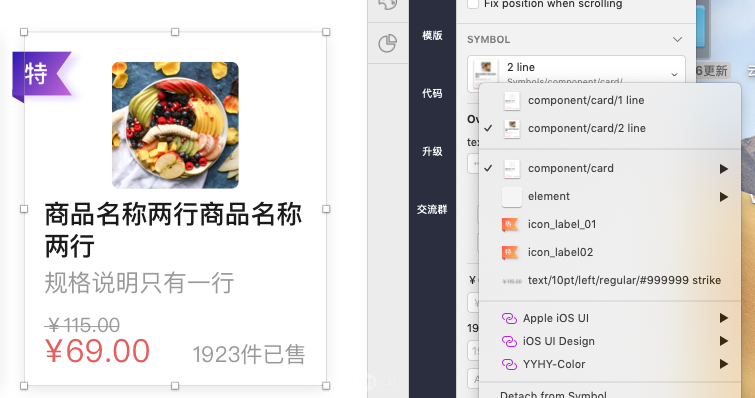
Task: Click the icon_label02 orange thumbnail
Action: (x=510, y=252)
